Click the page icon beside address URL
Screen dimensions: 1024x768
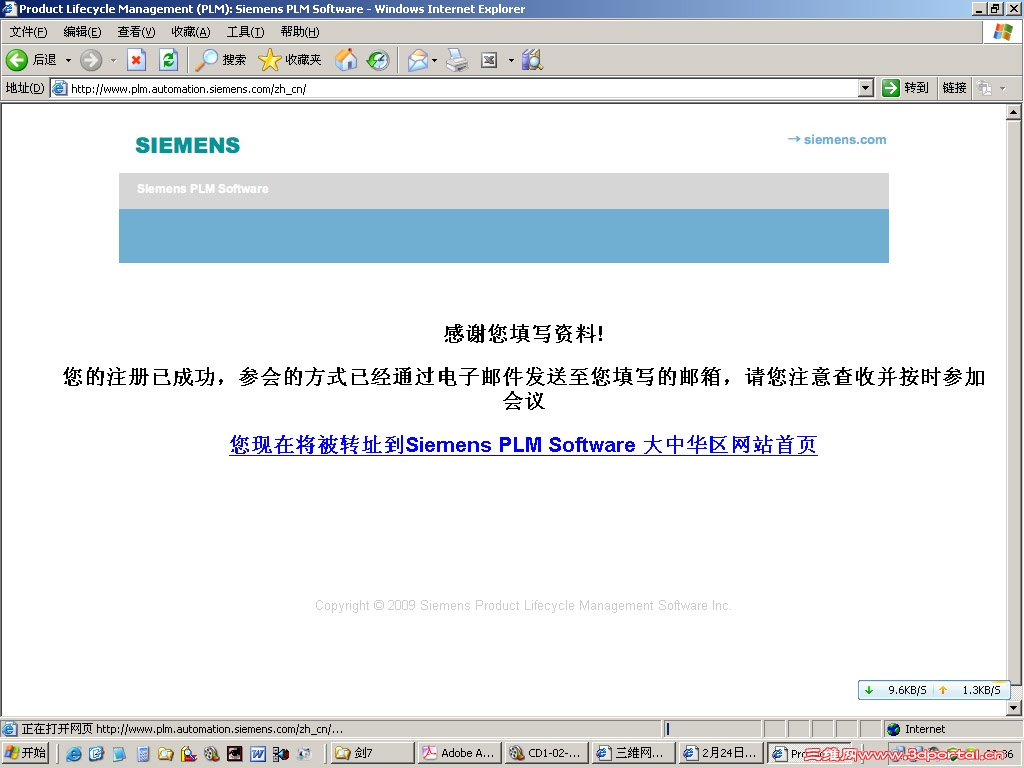[59, 88]
